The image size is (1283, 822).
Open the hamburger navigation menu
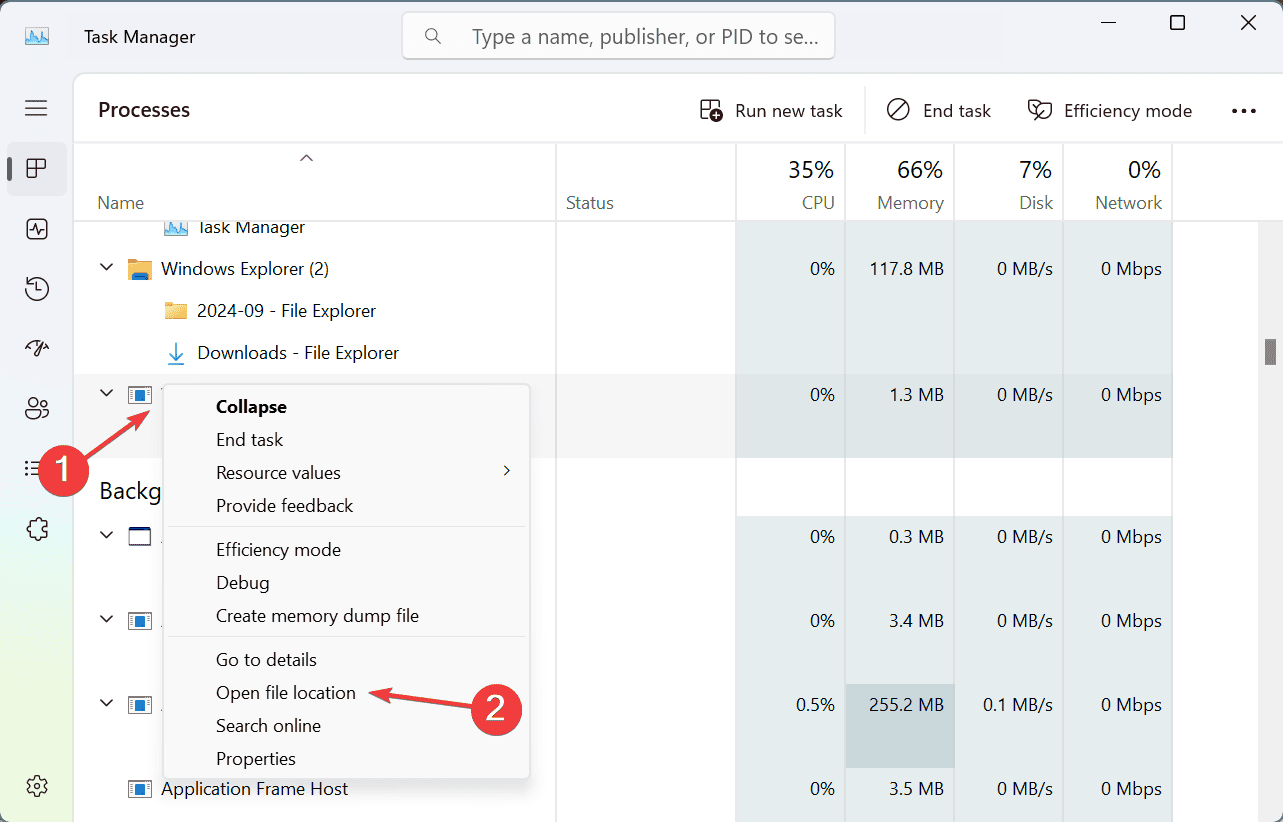point(36,108)
